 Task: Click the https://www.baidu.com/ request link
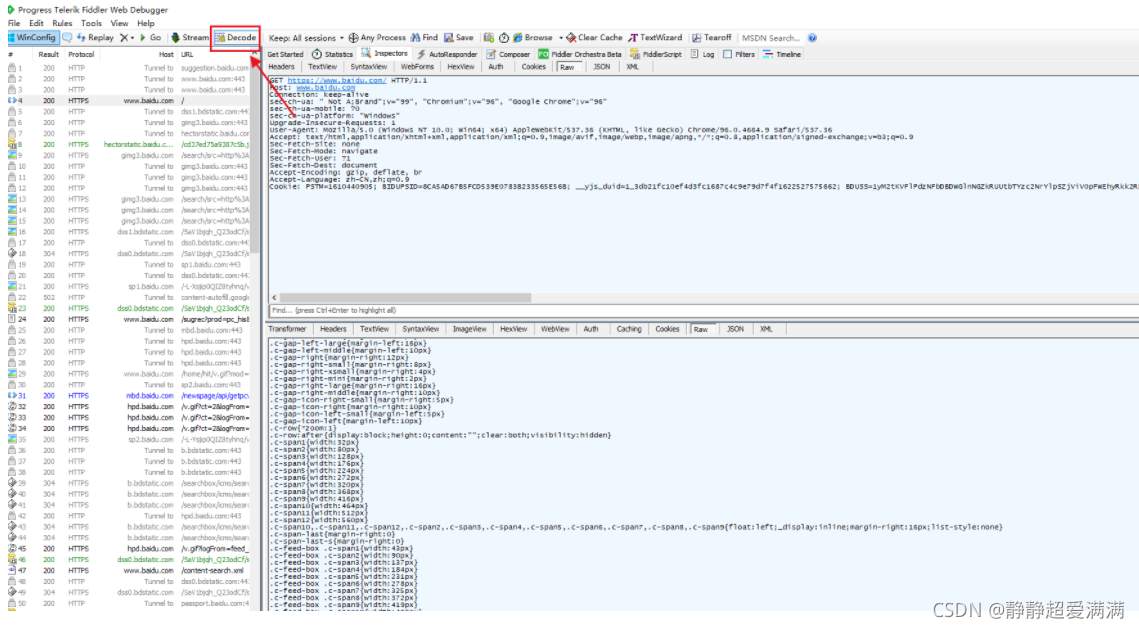[x=336, y=81]
